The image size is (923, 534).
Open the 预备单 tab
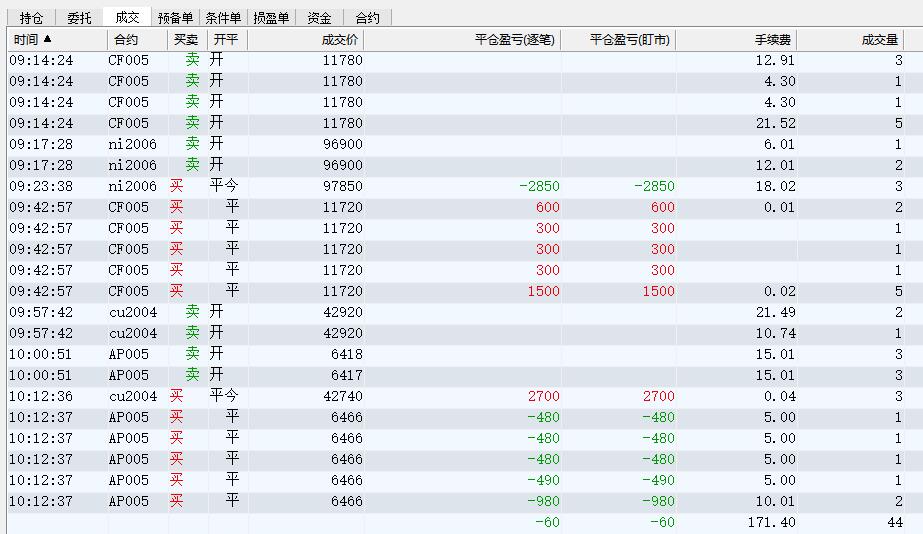(x=175, y=18)
